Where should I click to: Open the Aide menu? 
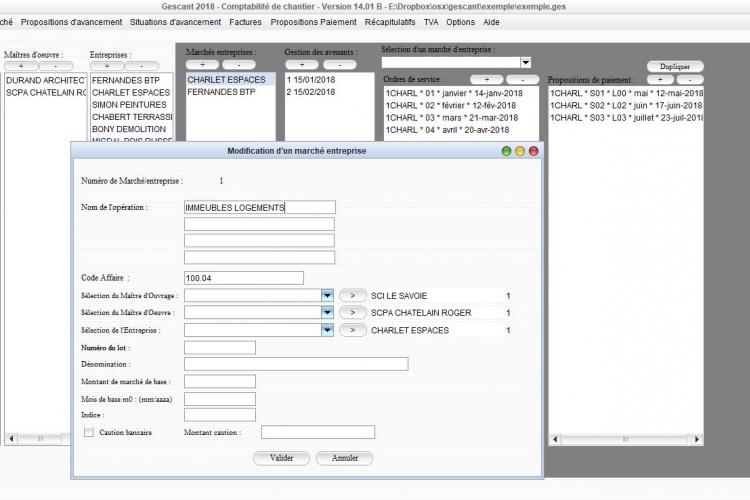click(491, 22)
